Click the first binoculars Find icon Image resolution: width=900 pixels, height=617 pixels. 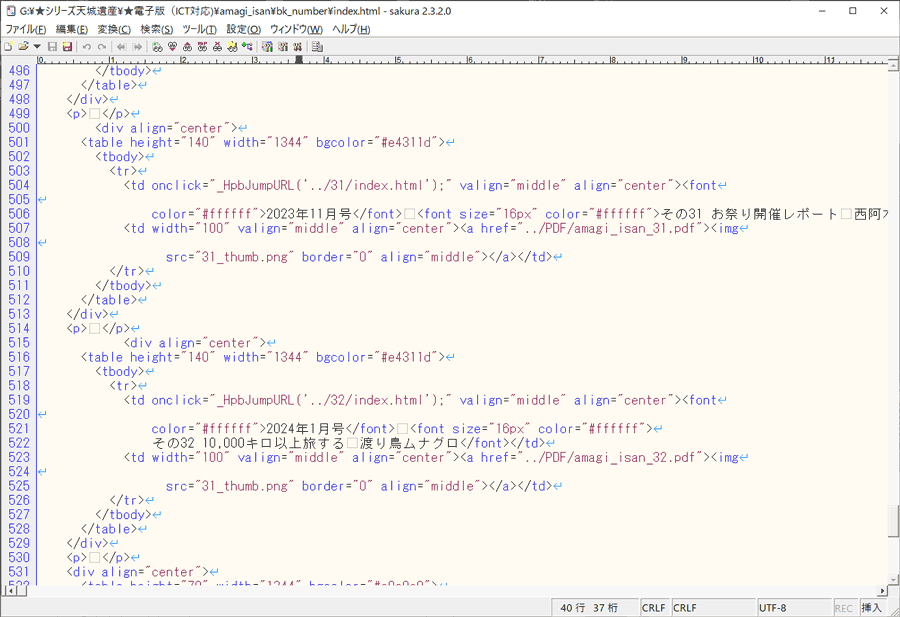coord(157,46)
